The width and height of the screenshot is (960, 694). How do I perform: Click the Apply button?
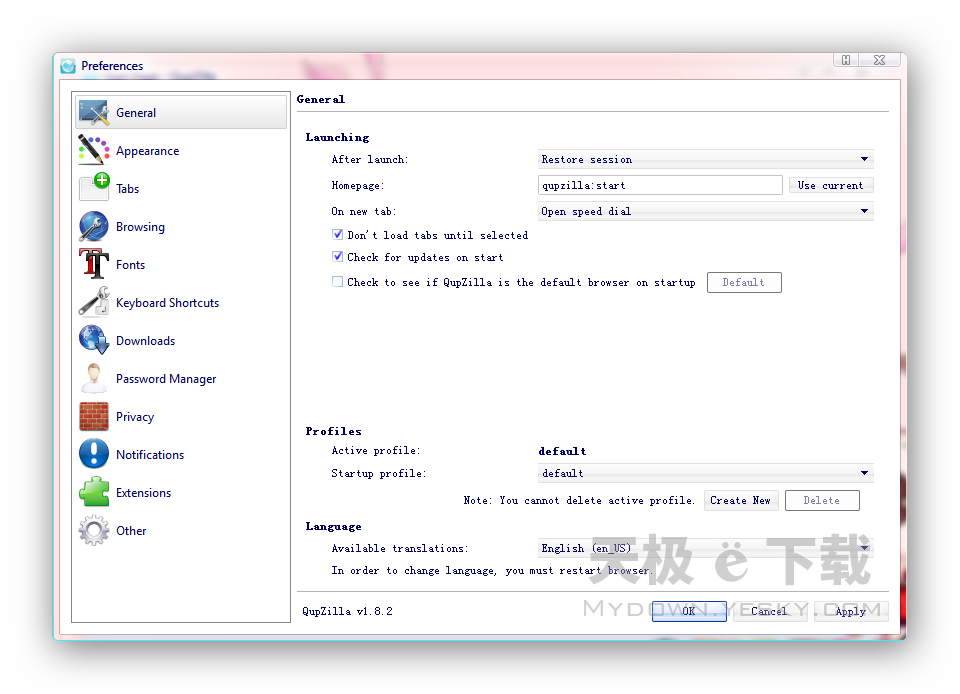[x=851, y=611]
